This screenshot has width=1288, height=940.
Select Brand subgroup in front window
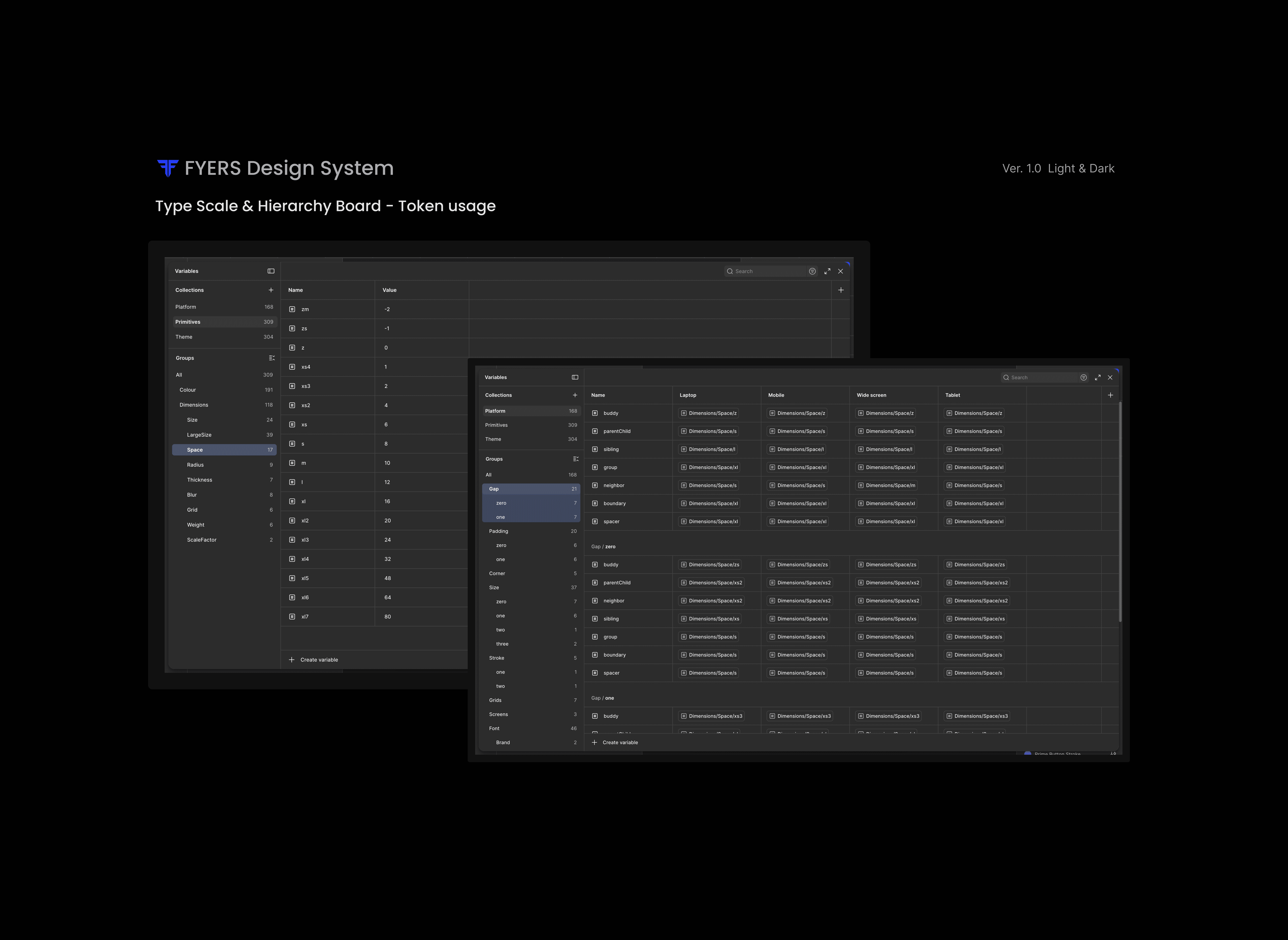[531, 743]
